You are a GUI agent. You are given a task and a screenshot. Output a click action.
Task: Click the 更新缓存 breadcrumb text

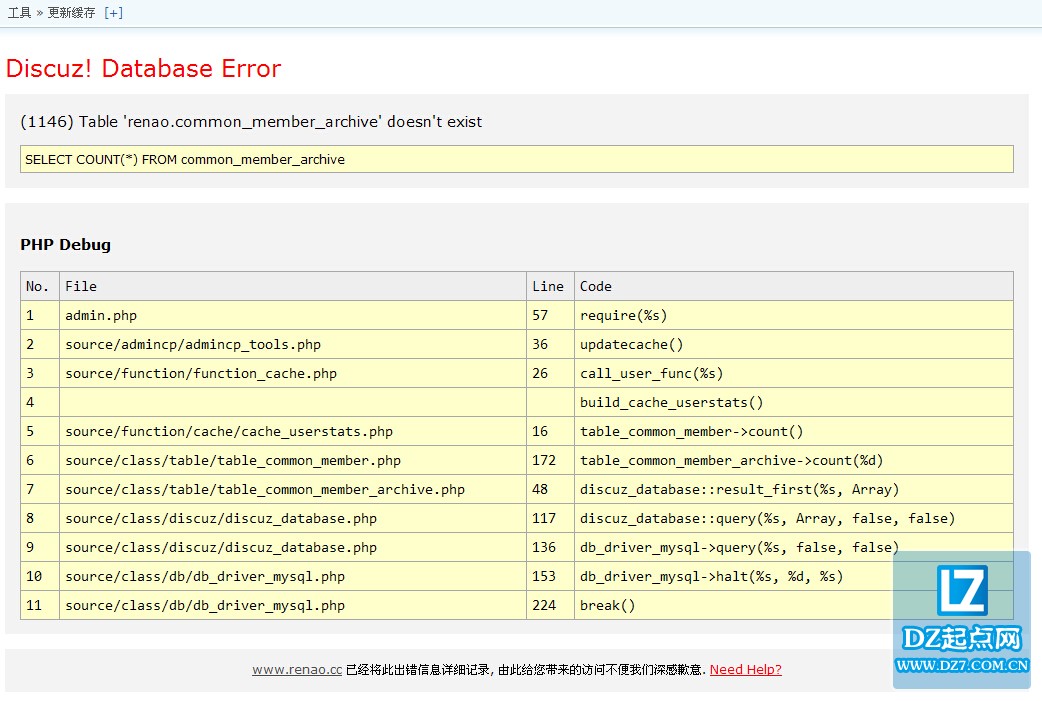(71, 13)
